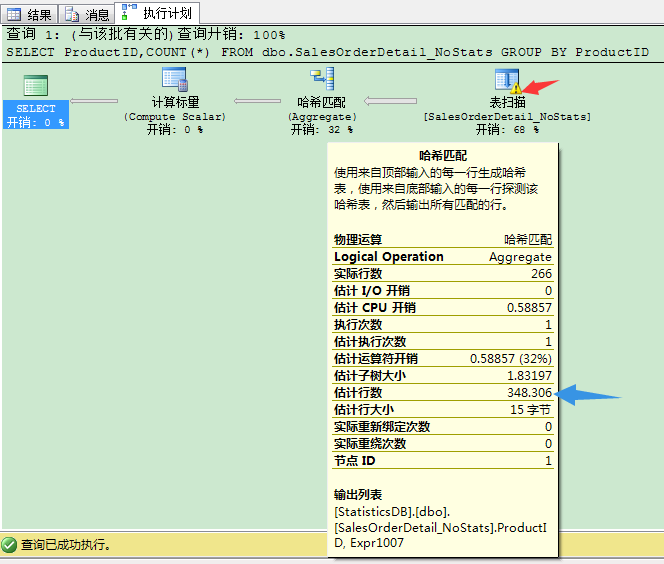Select the 执行计划 tab

[158, 13]
